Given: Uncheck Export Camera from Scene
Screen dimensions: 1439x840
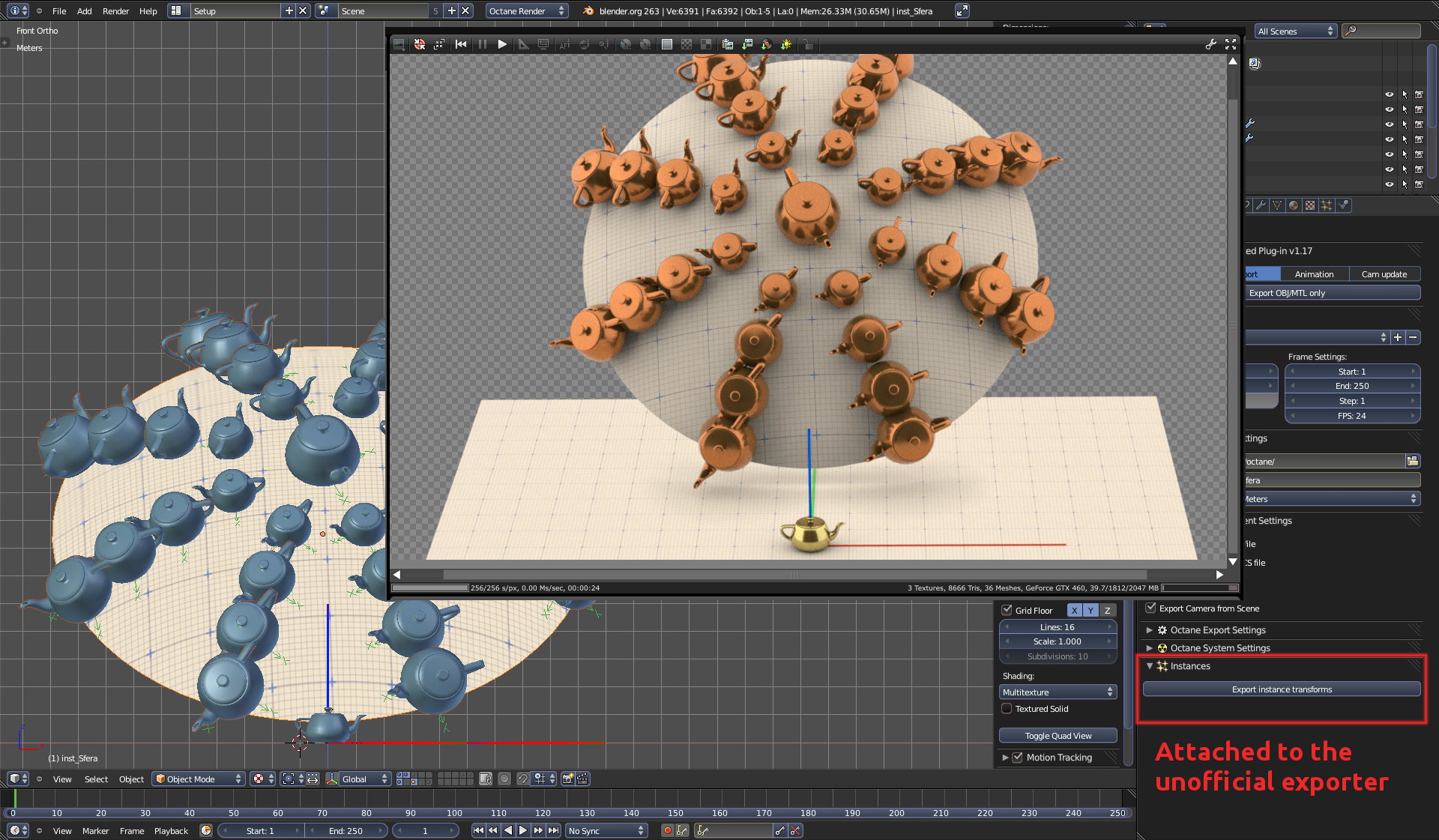Looking at the screenshot, I should pyautogui.click(x=1151, y=608).
